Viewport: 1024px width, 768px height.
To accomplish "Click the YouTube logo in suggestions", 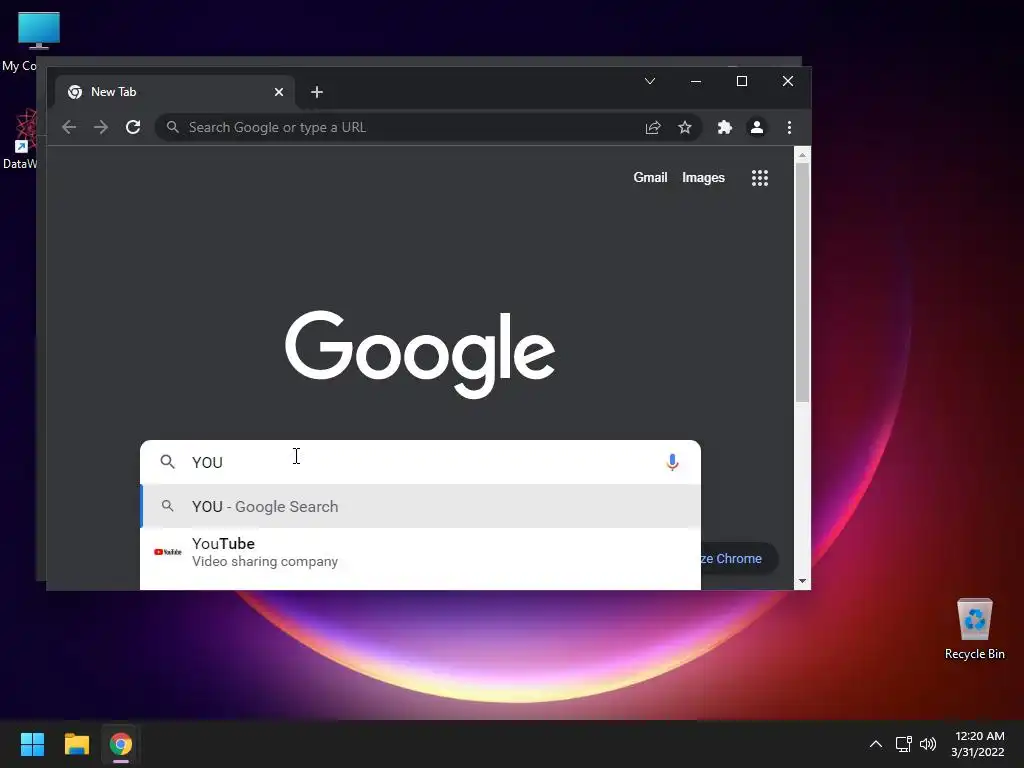I will click(168, 552).
